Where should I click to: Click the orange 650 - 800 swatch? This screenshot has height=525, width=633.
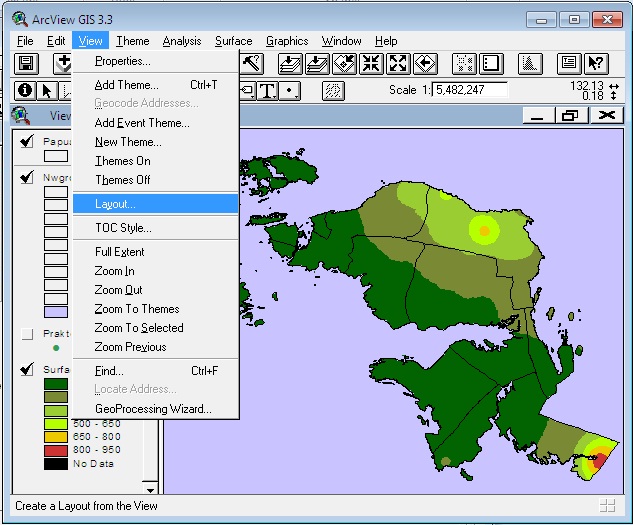click(56, 437)
